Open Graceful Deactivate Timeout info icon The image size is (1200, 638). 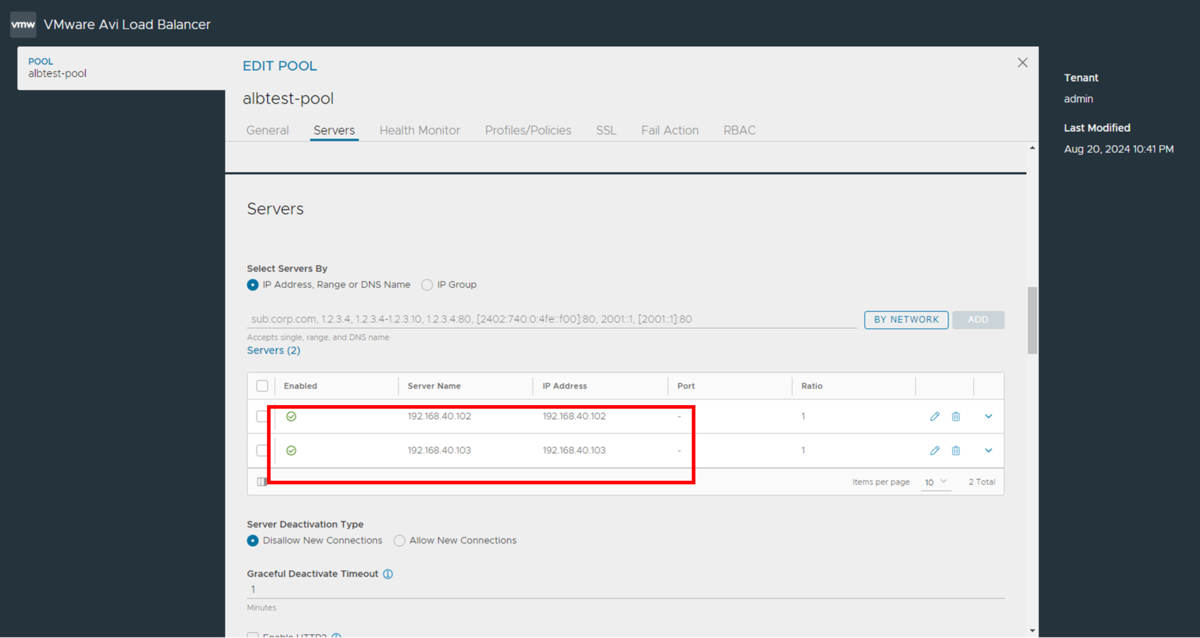pos(388,574)
